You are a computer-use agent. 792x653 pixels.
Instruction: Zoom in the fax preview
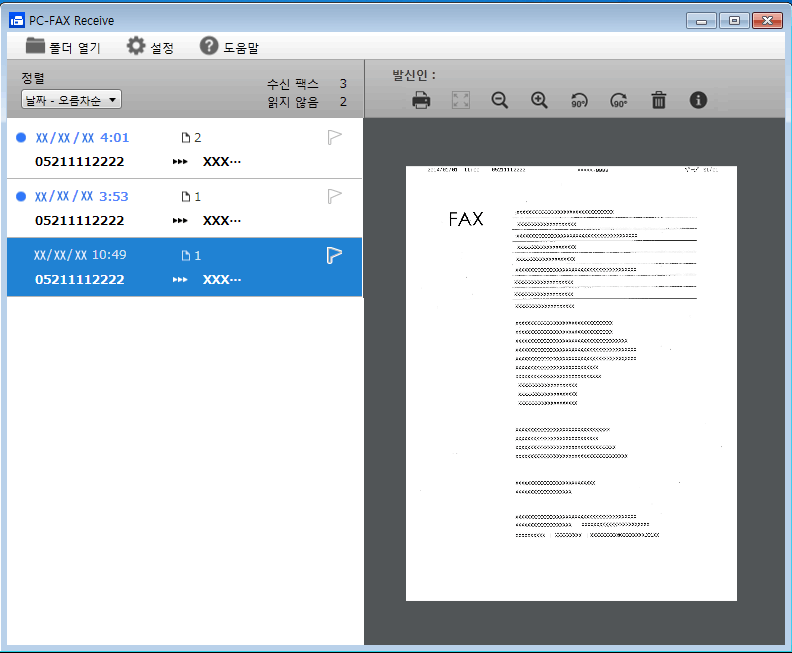(539, 100)
